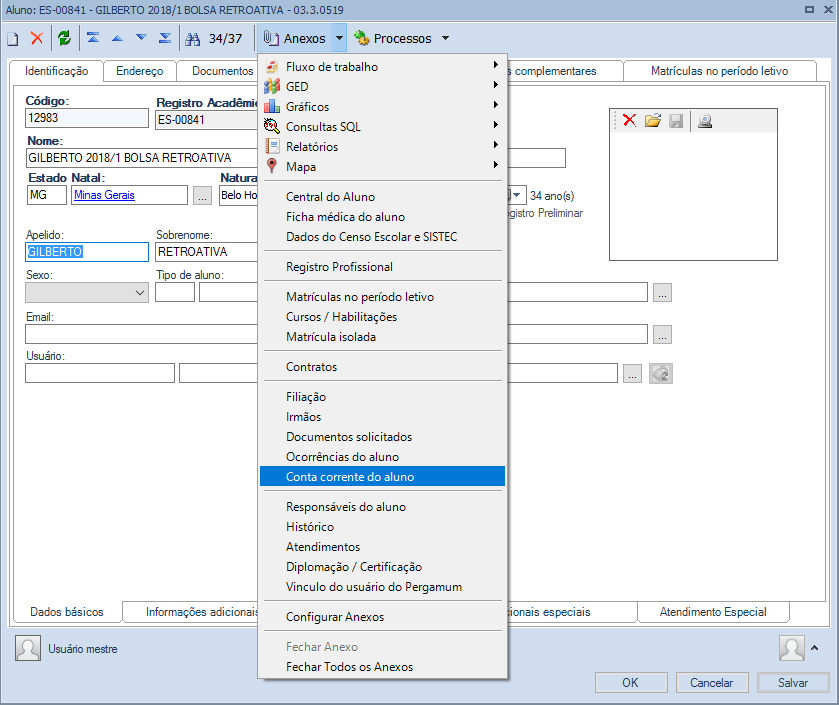Select Filiação menu entry
Viewport: 839px width, 705px height.
coord(383,397)
